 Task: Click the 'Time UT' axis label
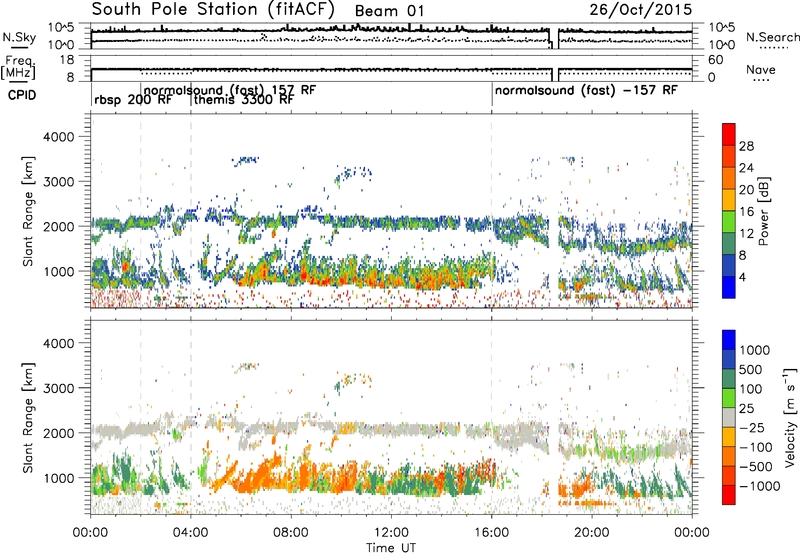tap(391, 548)
